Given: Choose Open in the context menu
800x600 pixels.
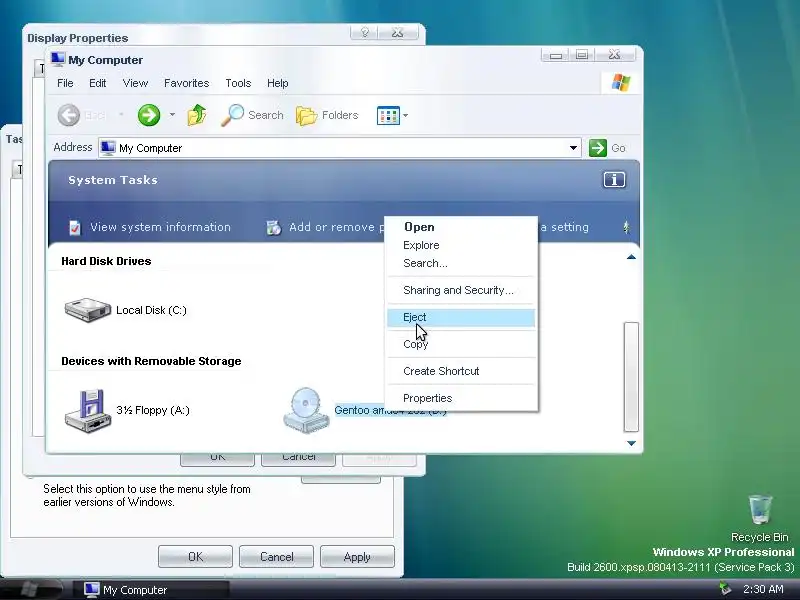Looking at the screenshot, I should click(x=461, y=227).
